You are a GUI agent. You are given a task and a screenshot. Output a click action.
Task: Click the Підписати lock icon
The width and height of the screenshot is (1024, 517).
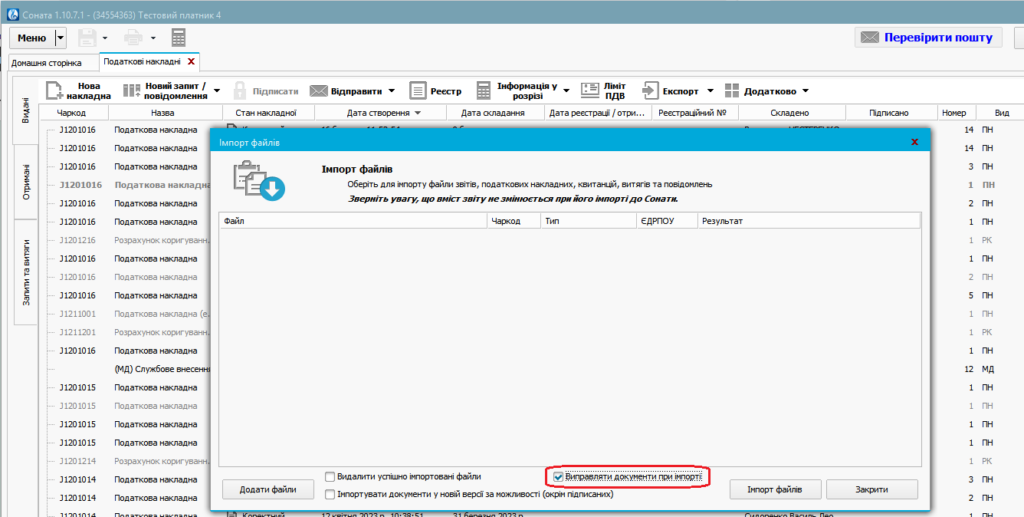tap(240, 91)
